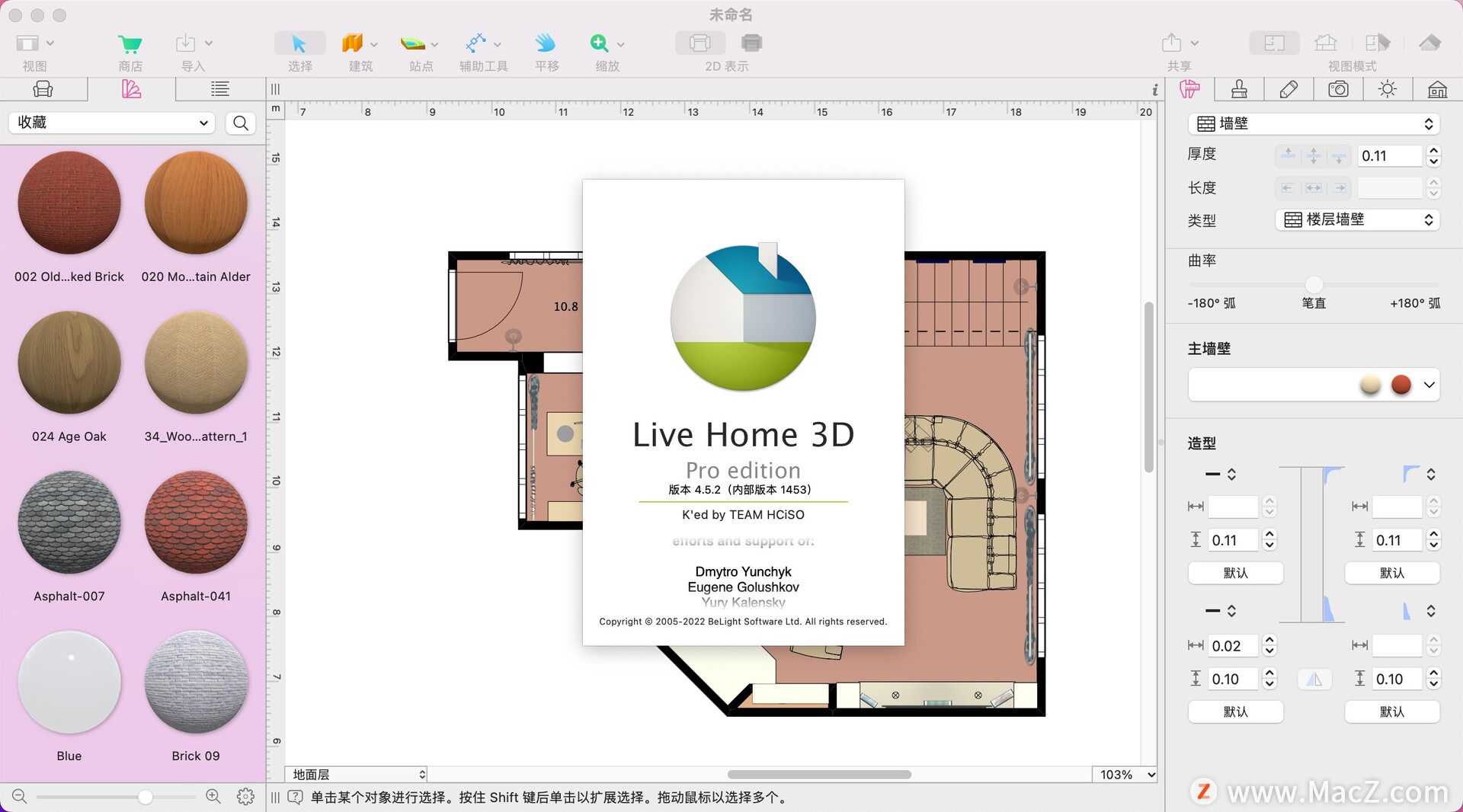Step the 厚度 thickness value
The image size is (1463, 812).
coord(1433,156)
